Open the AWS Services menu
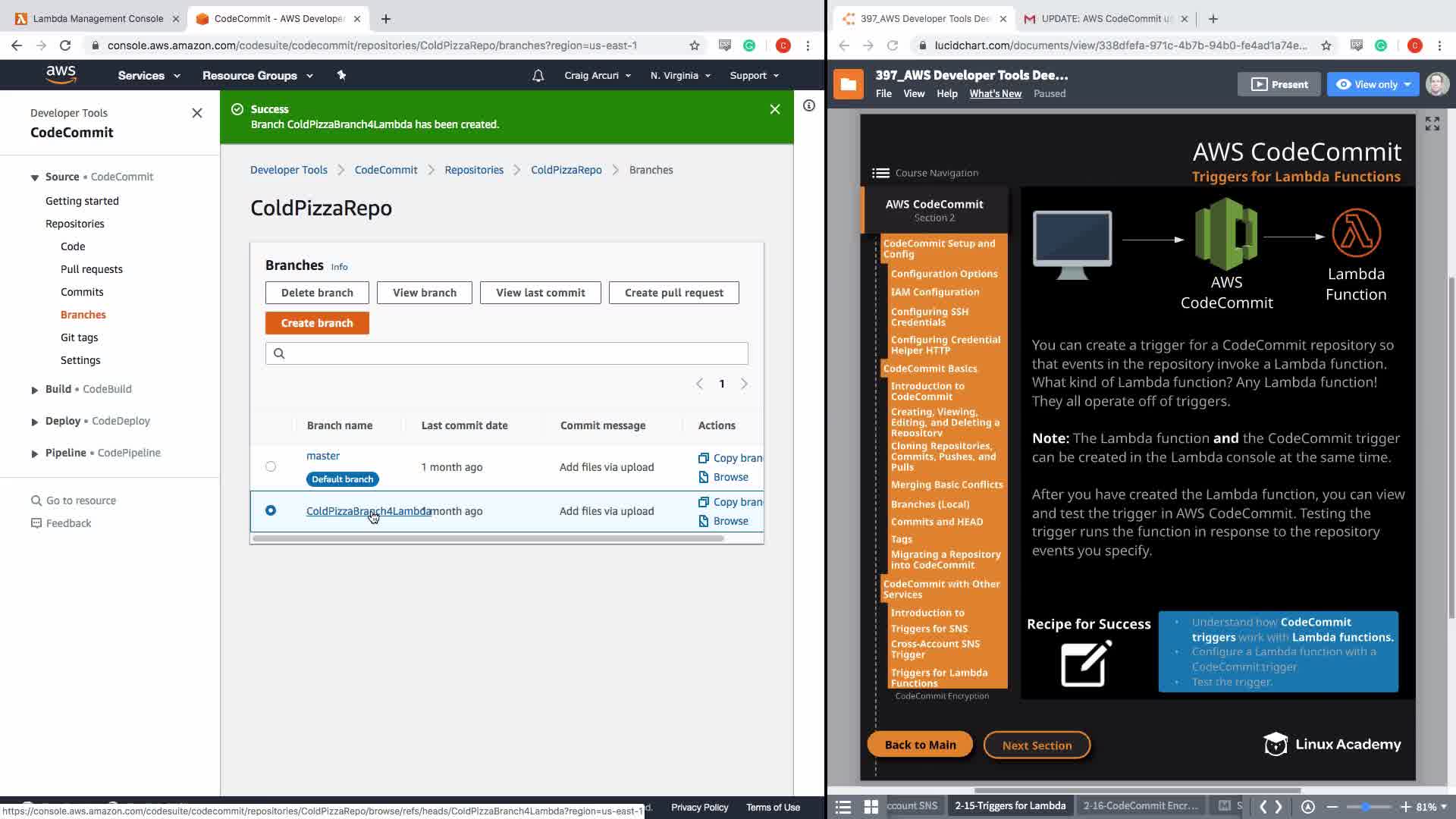This screenshot has width=1456, height=819. click(149, 76)
